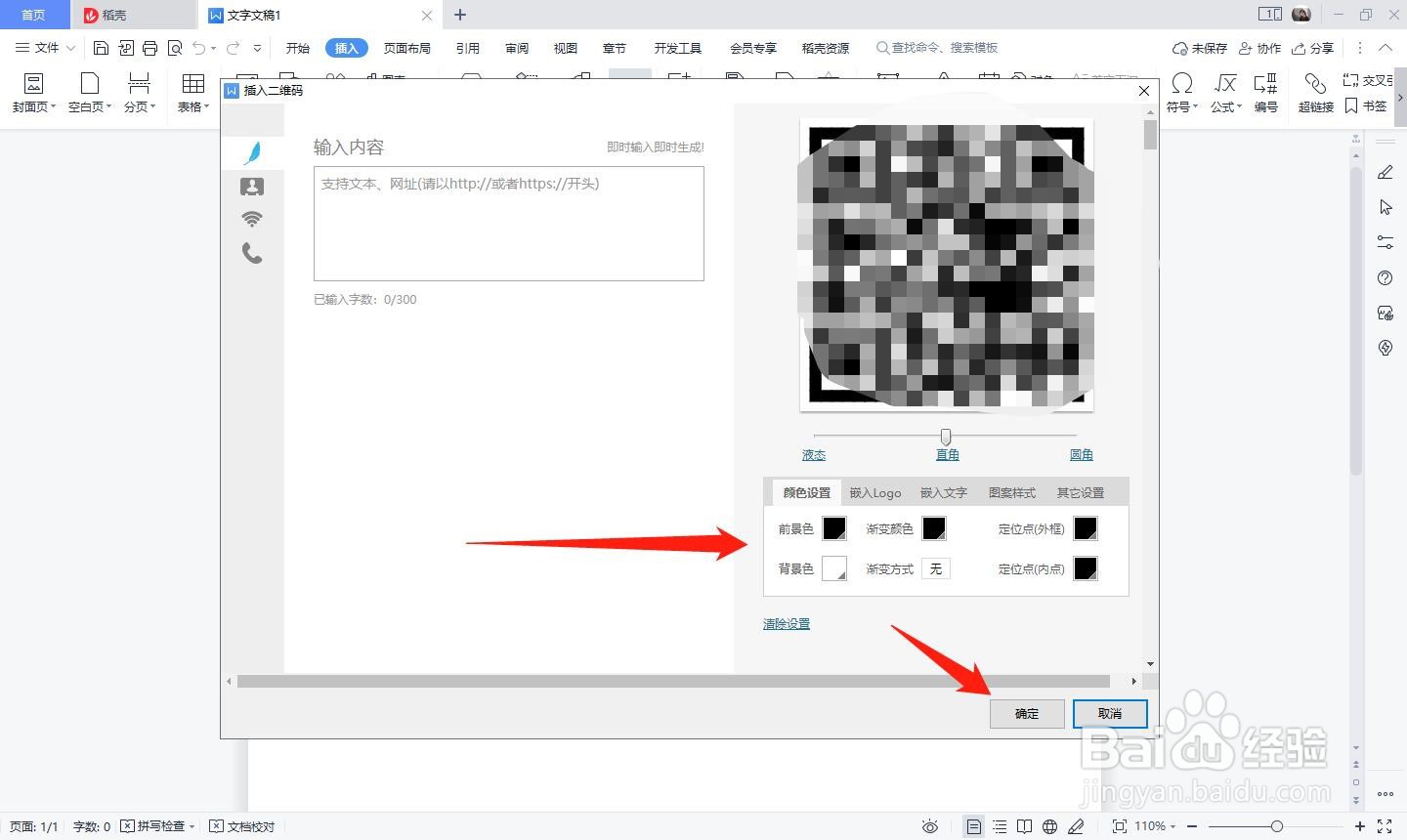
Task: Click the 协作 button
Action: click(1259, 48)
